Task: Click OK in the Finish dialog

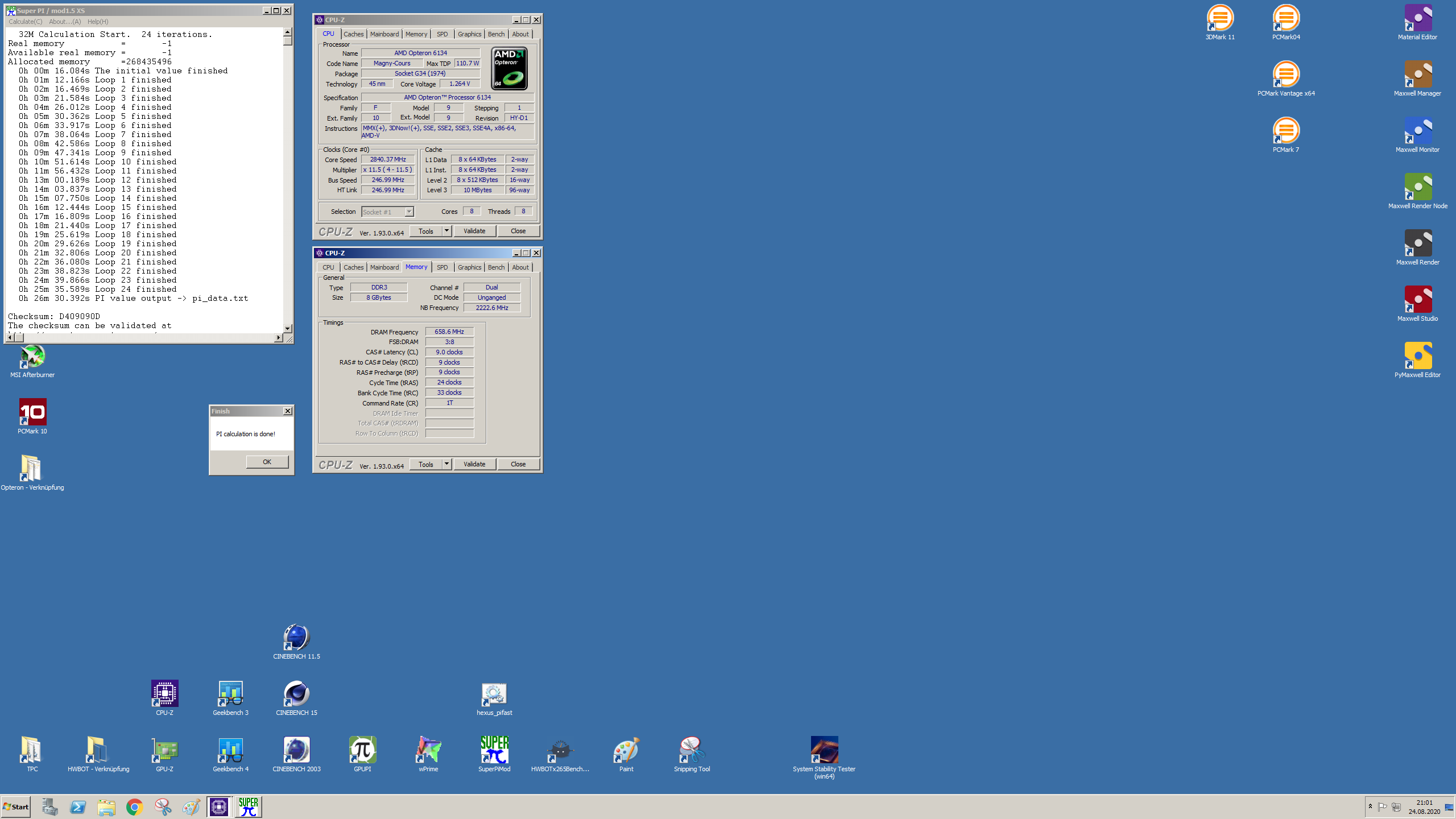Action: [267, 462]
